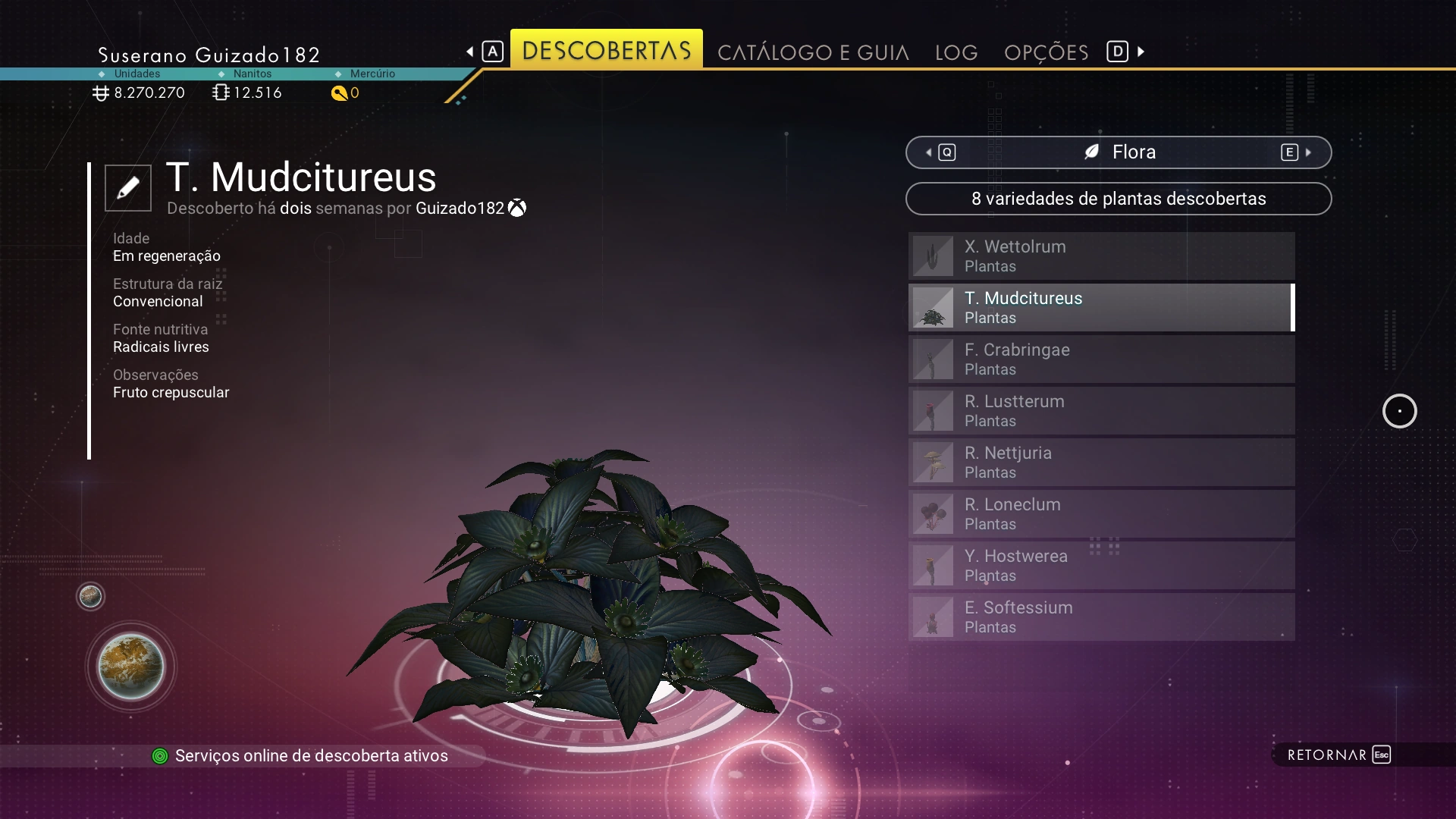Click the circular target icon at right edge

click(1399, 411)
